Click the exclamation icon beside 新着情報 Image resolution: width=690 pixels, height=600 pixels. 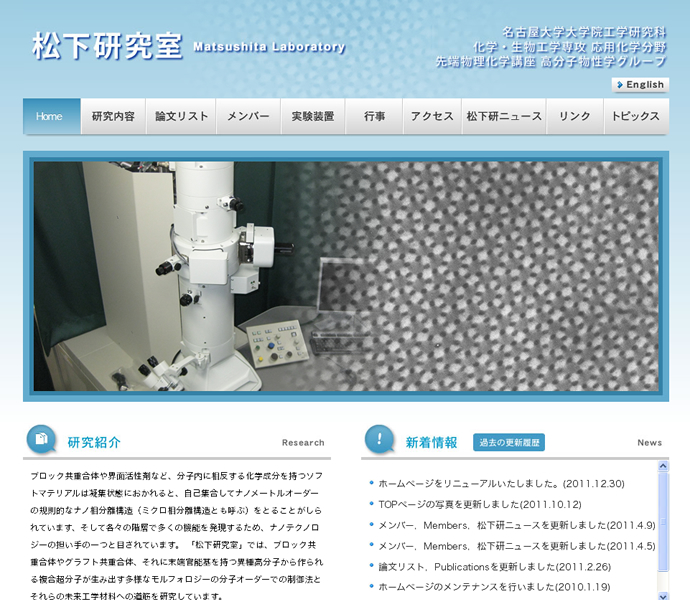point(379,439)
